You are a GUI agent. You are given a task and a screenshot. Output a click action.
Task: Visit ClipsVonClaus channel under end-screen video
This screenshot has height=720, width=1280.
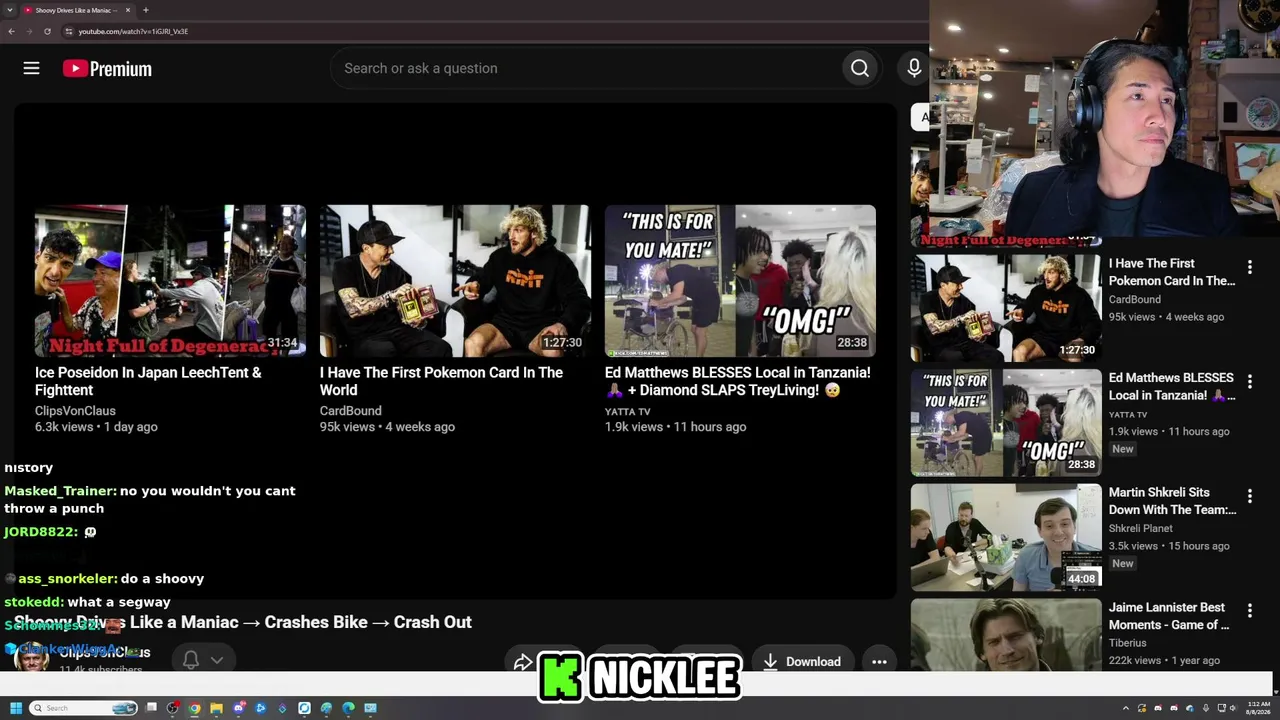pyautogui.click(x=75, y=410)
